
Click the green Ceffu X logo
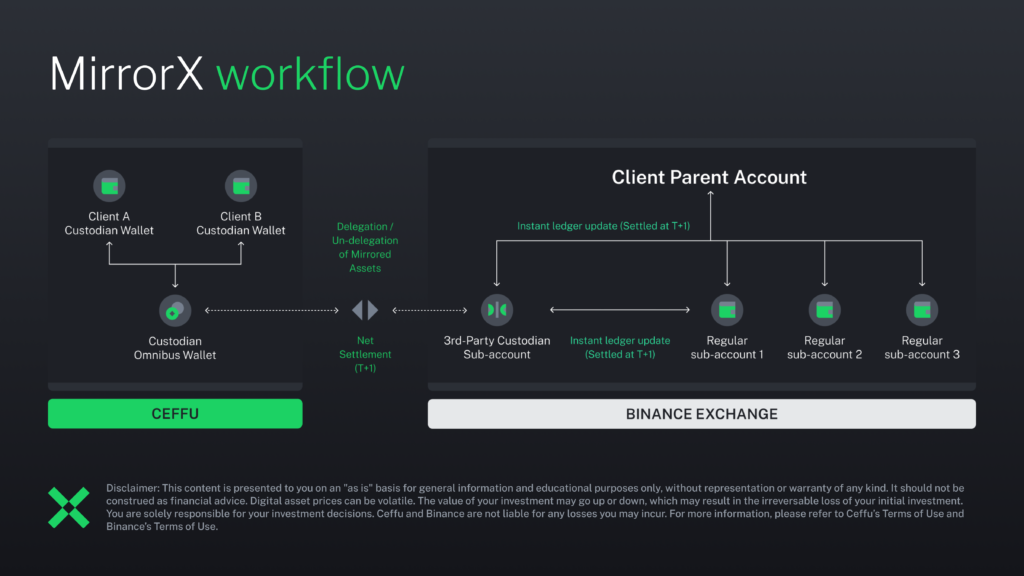click(x=69, y=507)
